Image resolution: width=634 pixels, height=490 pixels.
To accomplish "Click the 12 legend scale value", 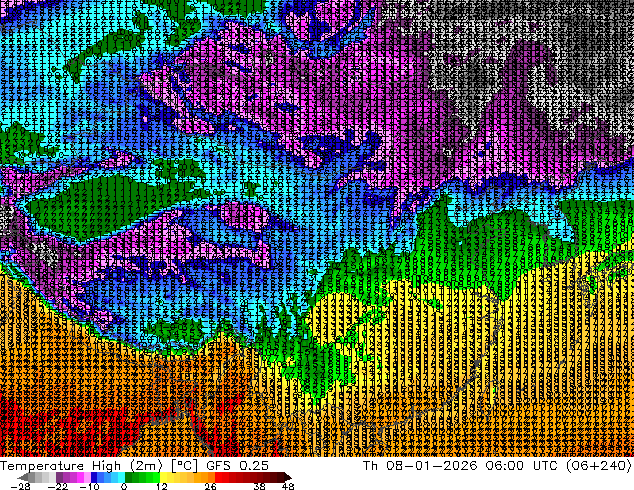I will point(162,486).
